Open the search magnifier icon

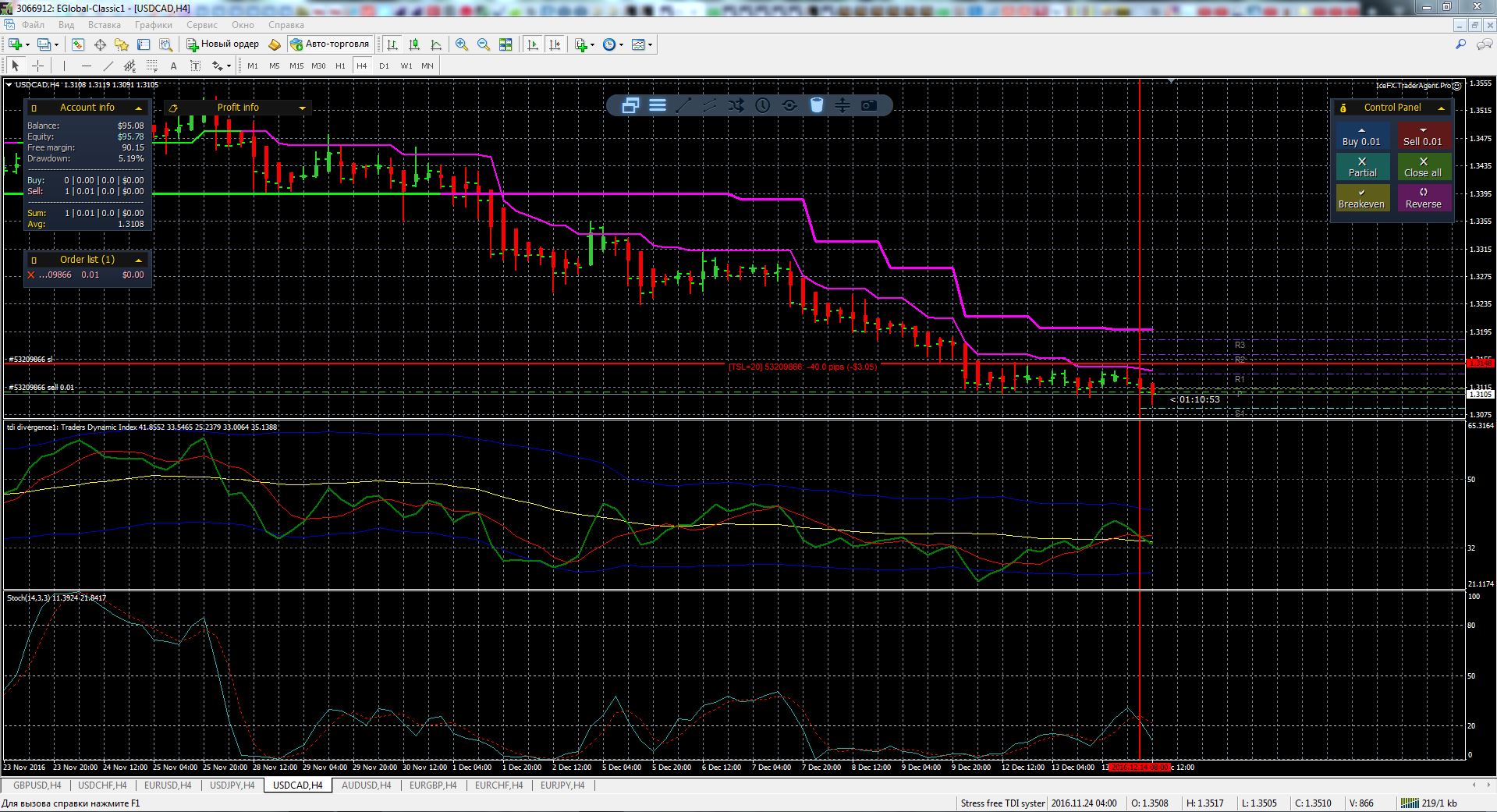(x=1460, y=44)
